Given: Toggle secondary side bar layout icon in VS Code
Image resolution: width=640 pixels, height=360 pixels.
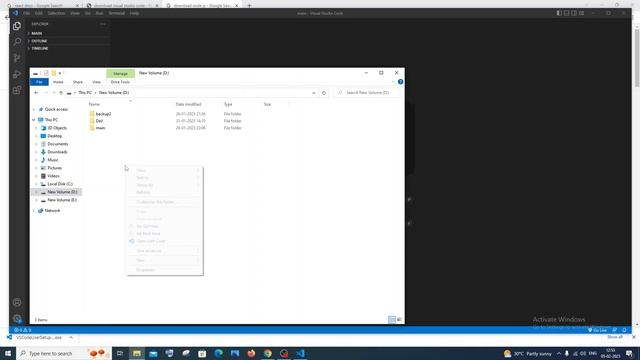Looking at the screenshot, I should tap(574, 13).
